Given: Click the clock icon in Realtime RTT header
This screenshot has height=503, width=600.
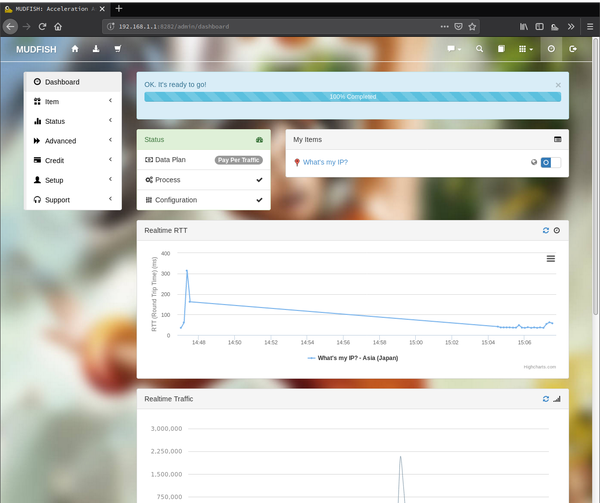Looking at the screenshot, I should click(x=557, y=230).
